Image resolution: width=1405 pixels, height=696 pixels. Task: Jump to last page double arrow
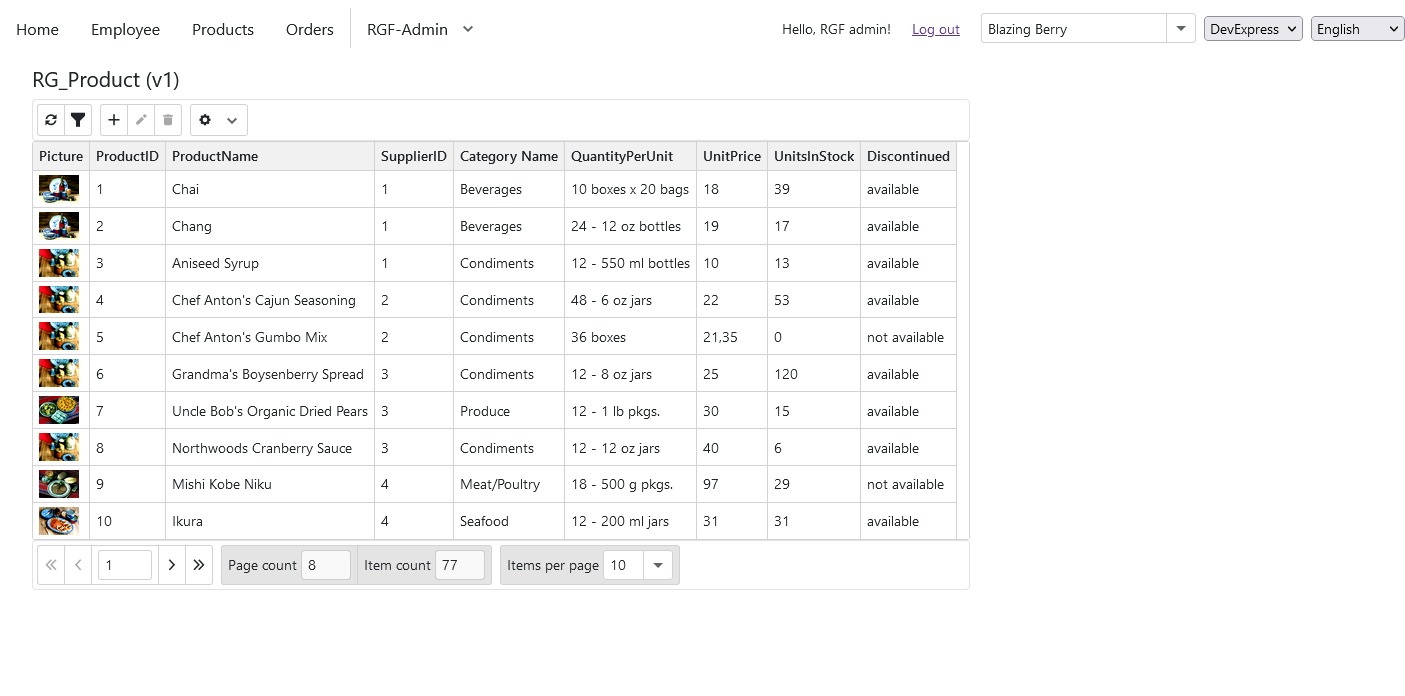click(199, 565)
